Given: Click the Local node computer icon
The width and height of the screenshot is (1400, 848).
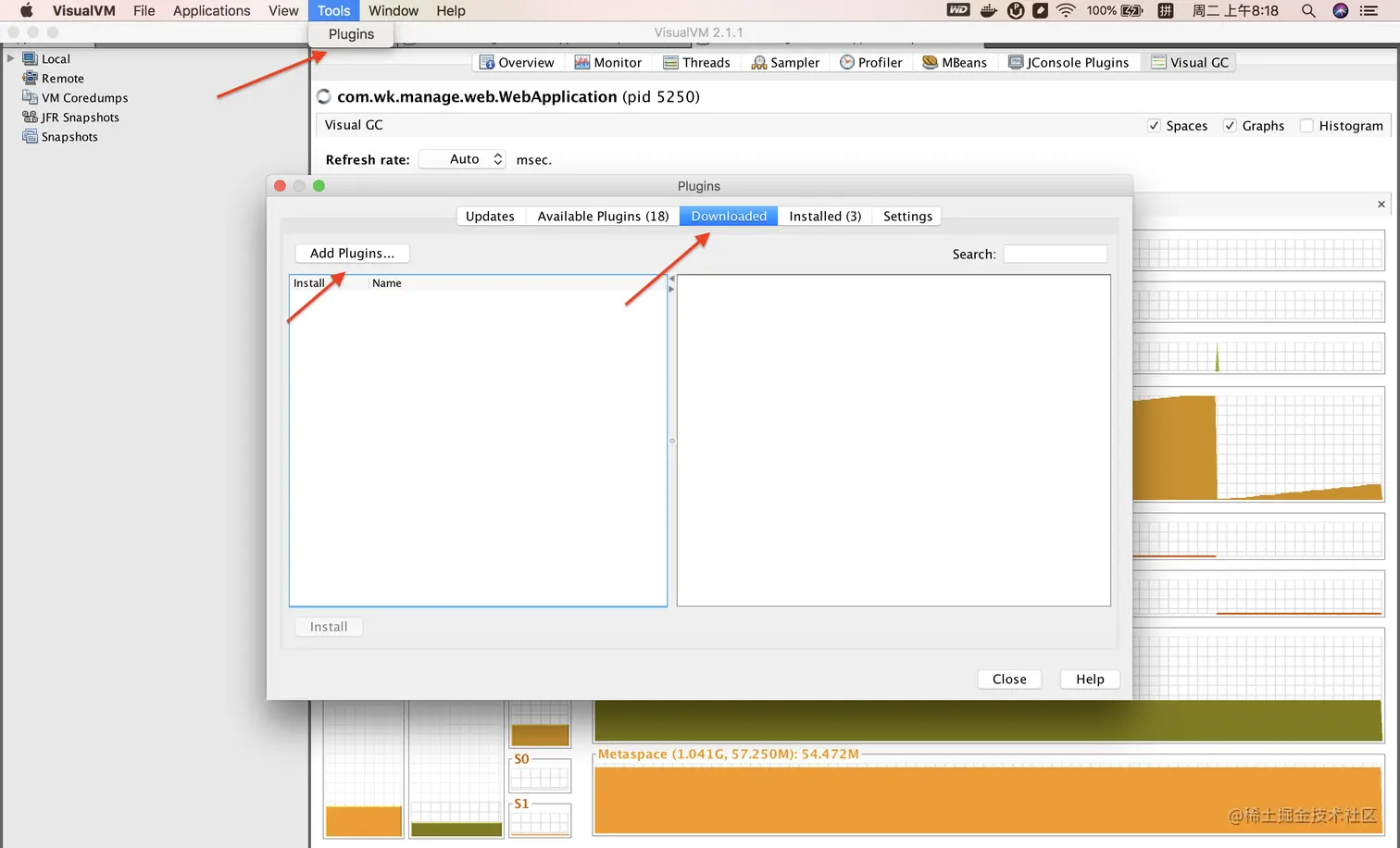Looking at the screenshot, I should coord(30,58).
